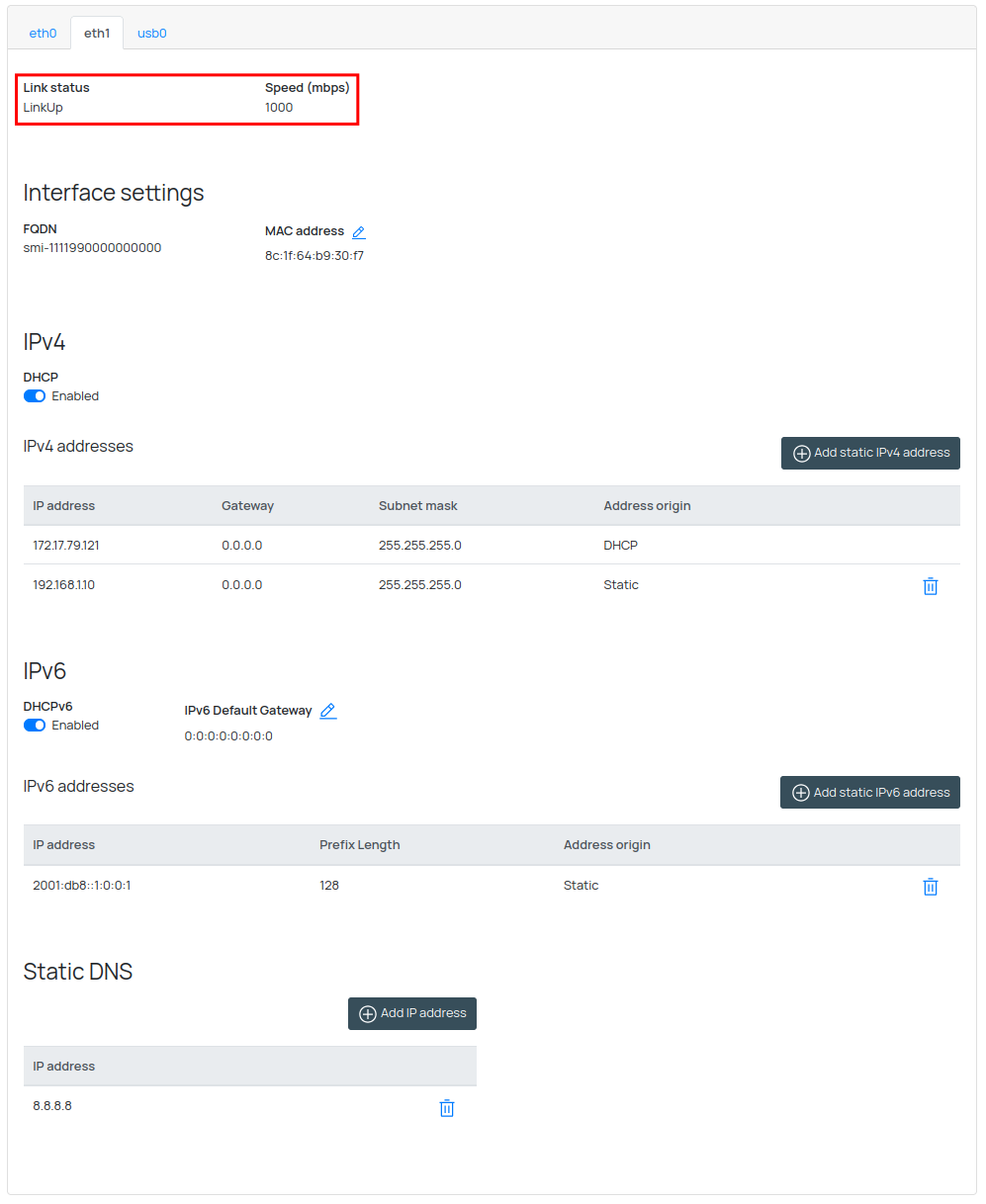Open the usb0 interface tab

pos(151,34)
